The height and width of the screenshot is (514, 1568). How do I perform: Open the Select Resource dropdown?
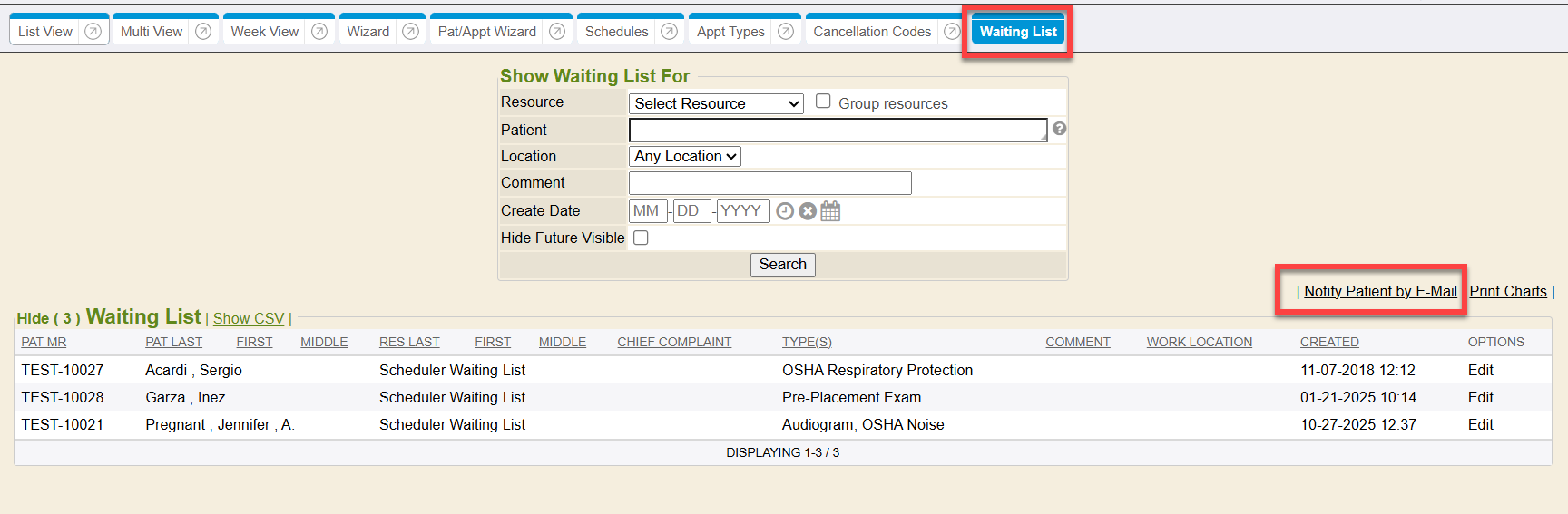tap(716, 103)
